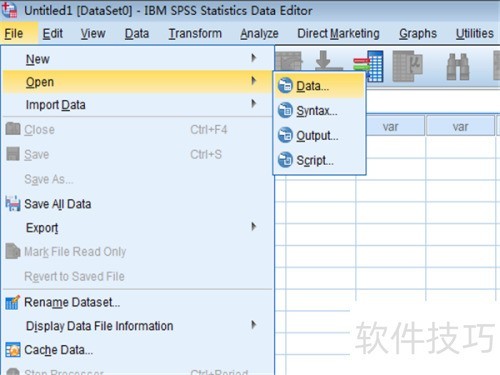Choose Syntax in Open submenu
The width and height of the screenshot is (500, 375).
pyautogui.click(x=319, y=111)
